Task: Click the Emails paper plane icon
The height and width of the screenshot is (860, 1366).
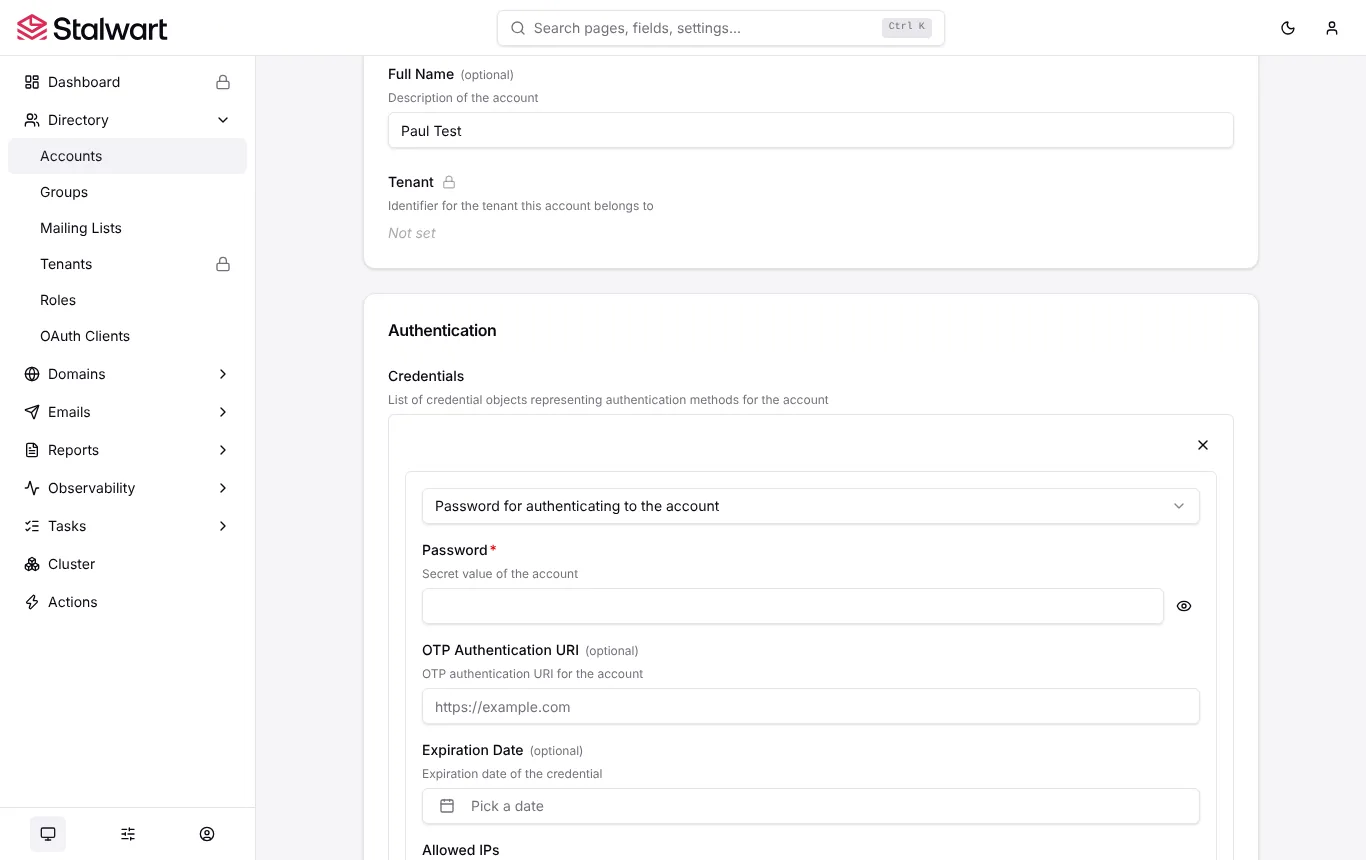Action: point(32,412)
